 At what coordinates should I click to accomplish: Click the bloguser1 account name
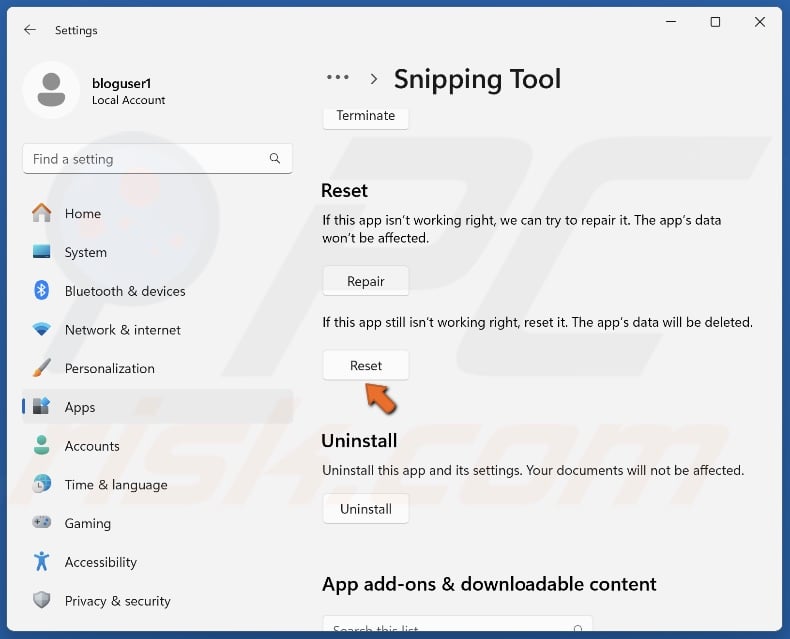[121, 83]
